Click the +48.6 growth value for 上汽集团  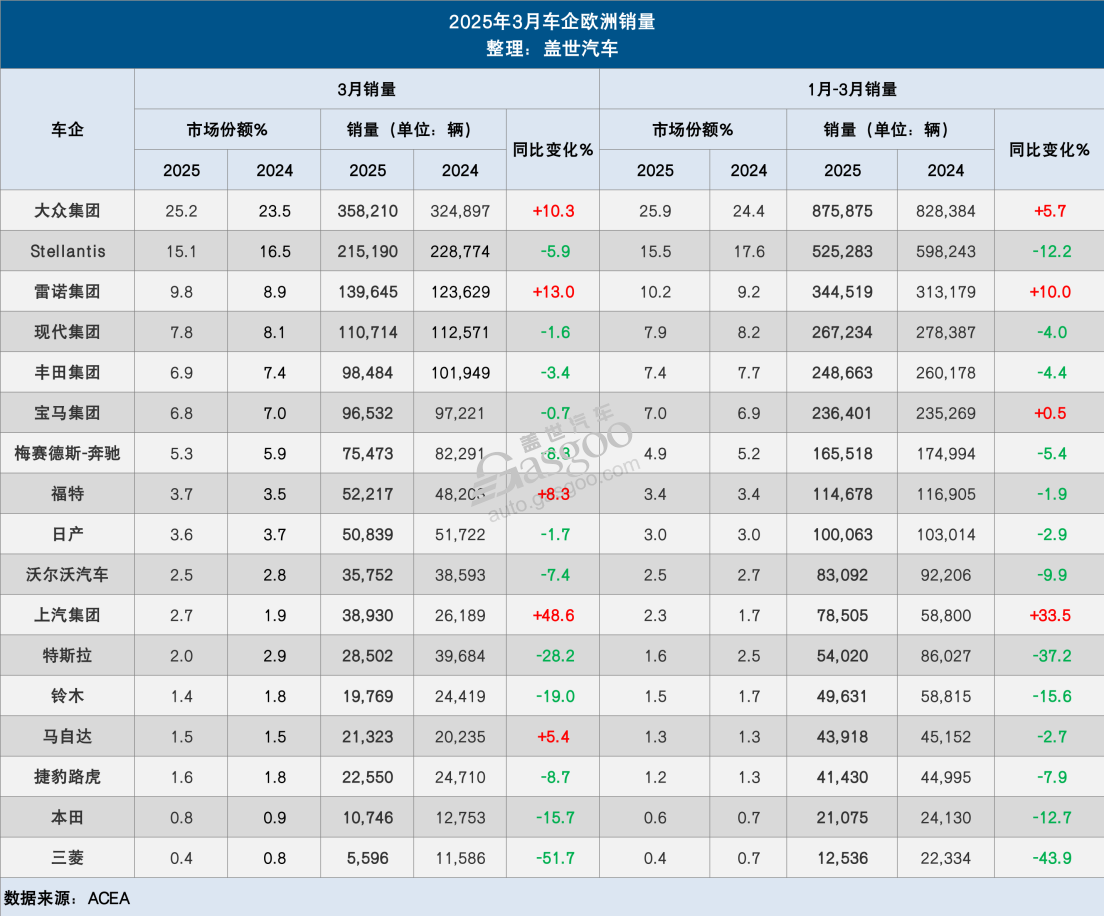[551, 615]
